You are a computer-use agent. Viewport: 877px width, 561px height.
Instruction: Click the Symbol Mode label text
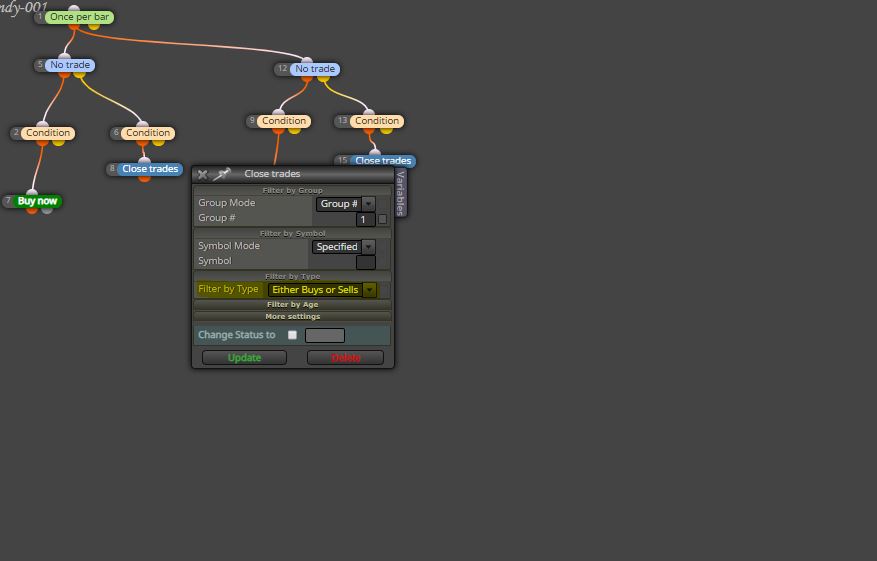(x=229, y=246)
